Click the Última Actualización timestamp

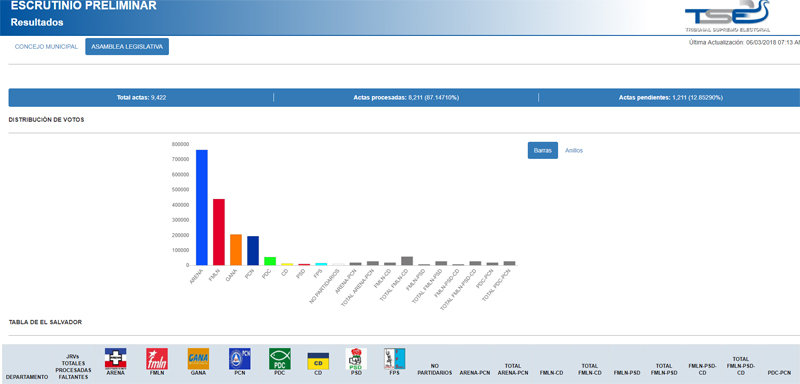pos(744,42)
